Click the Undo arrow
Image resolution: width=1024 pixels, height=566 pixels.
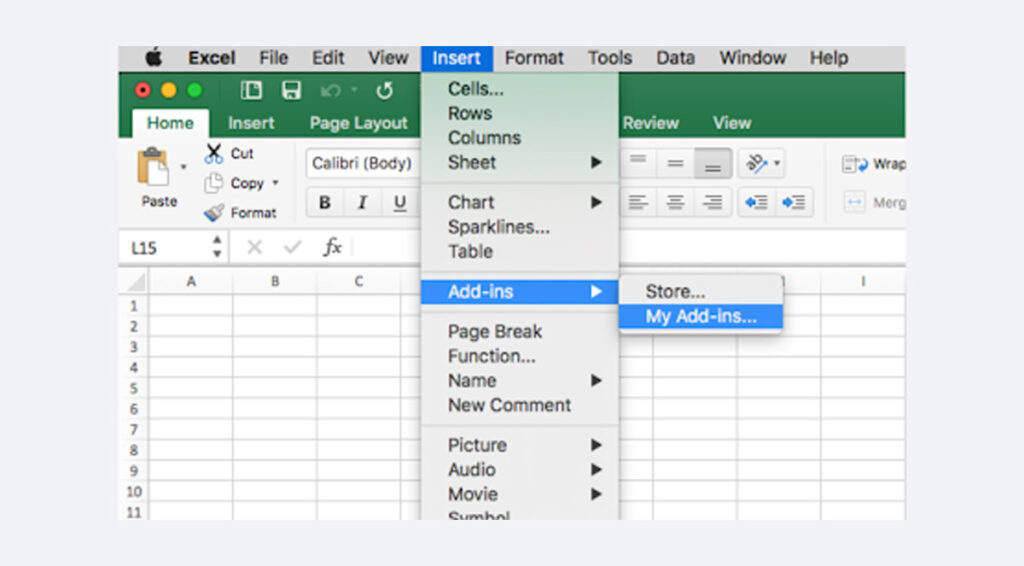(330, 90)
